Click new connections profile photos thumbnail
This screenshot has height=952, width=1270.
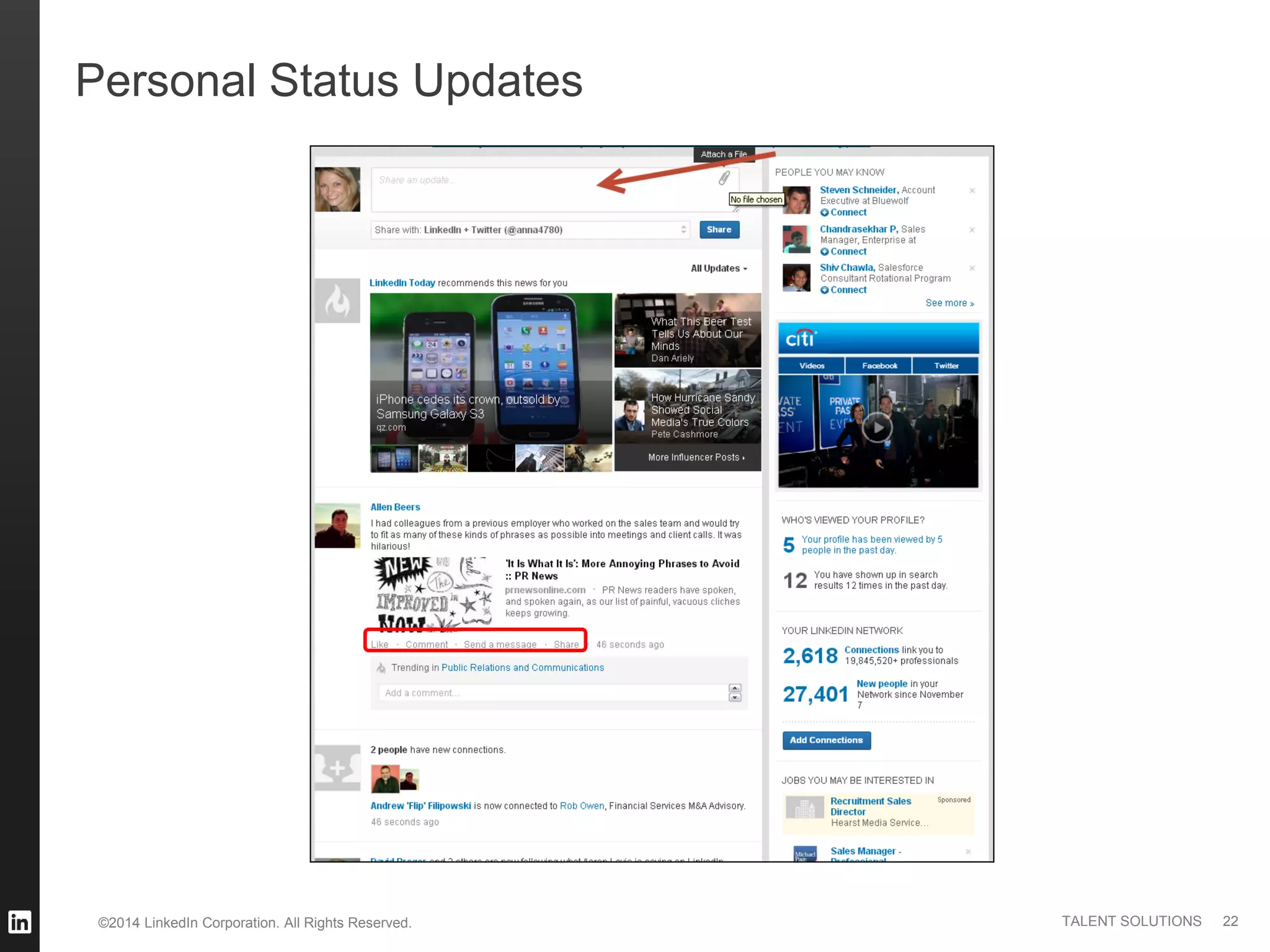[x=395, y=779]
